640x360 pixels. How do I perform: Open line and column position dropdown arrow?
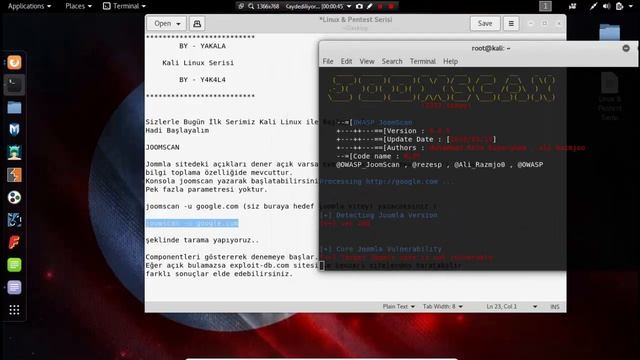pyautogui.click(x=535, y=307)
